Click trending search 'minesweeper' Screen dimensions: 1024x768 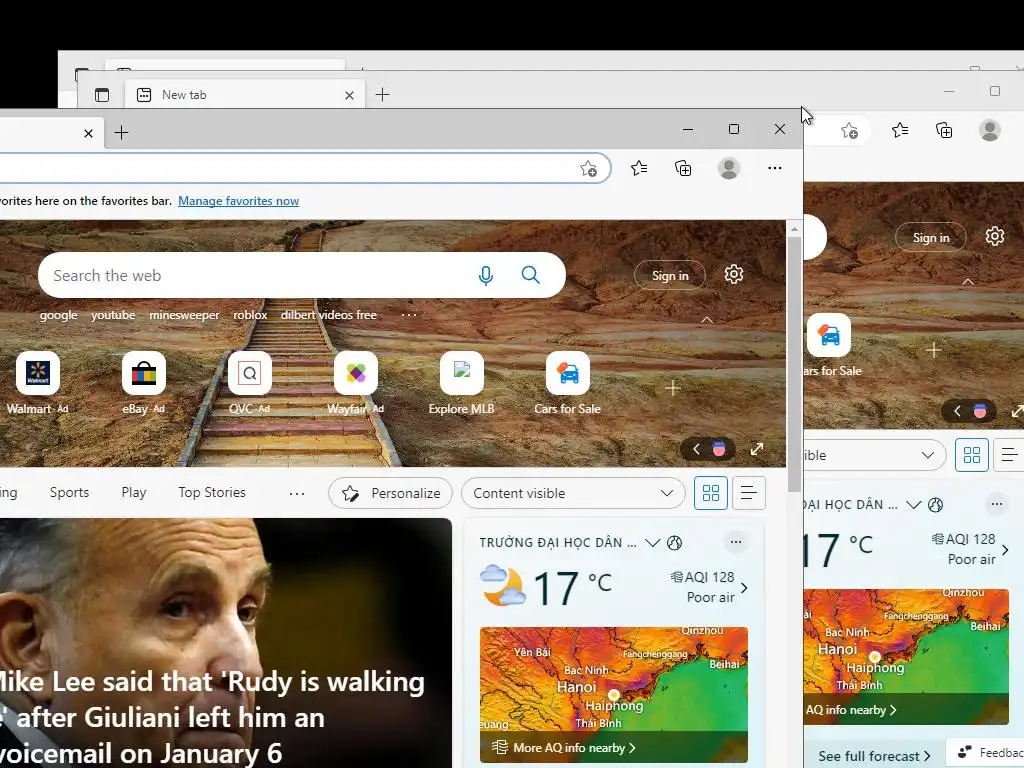coord(184,315)
